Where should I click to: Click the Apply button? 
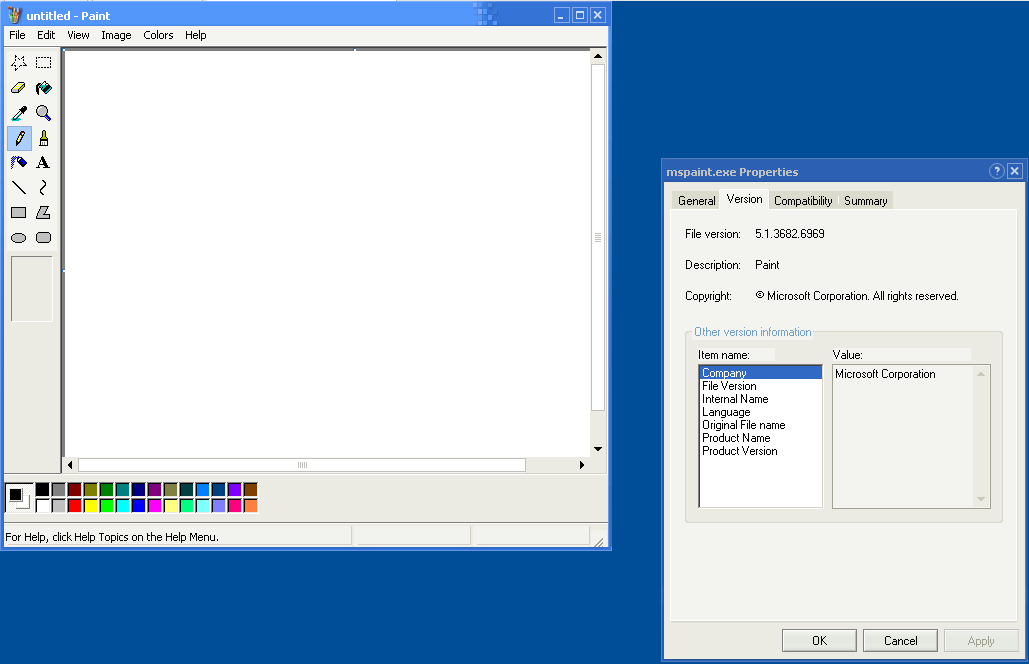click(x=981, y=640)
